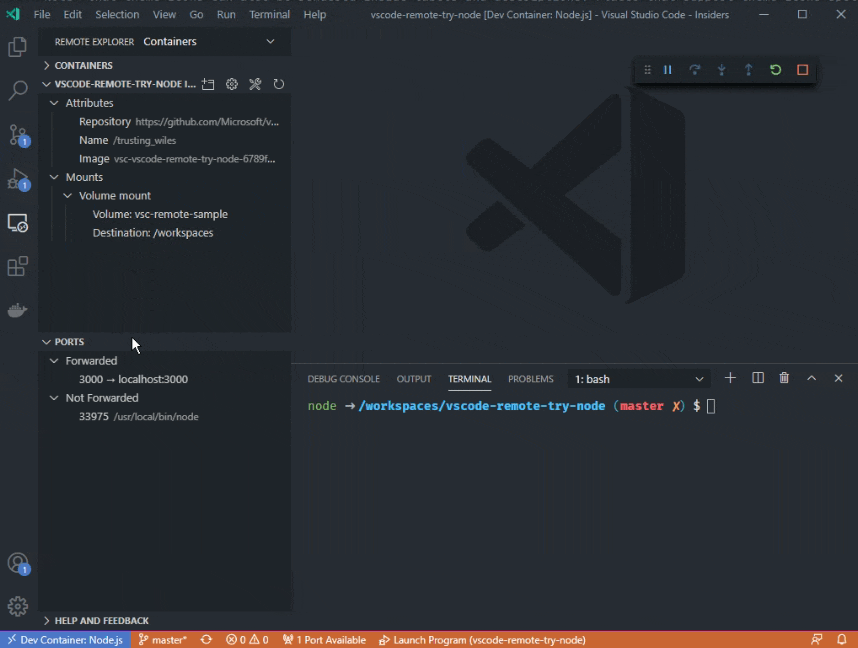Viewport: 858px width, 648px height.
Task: Collapse the Mounts tree node
Action: (54, 177)
